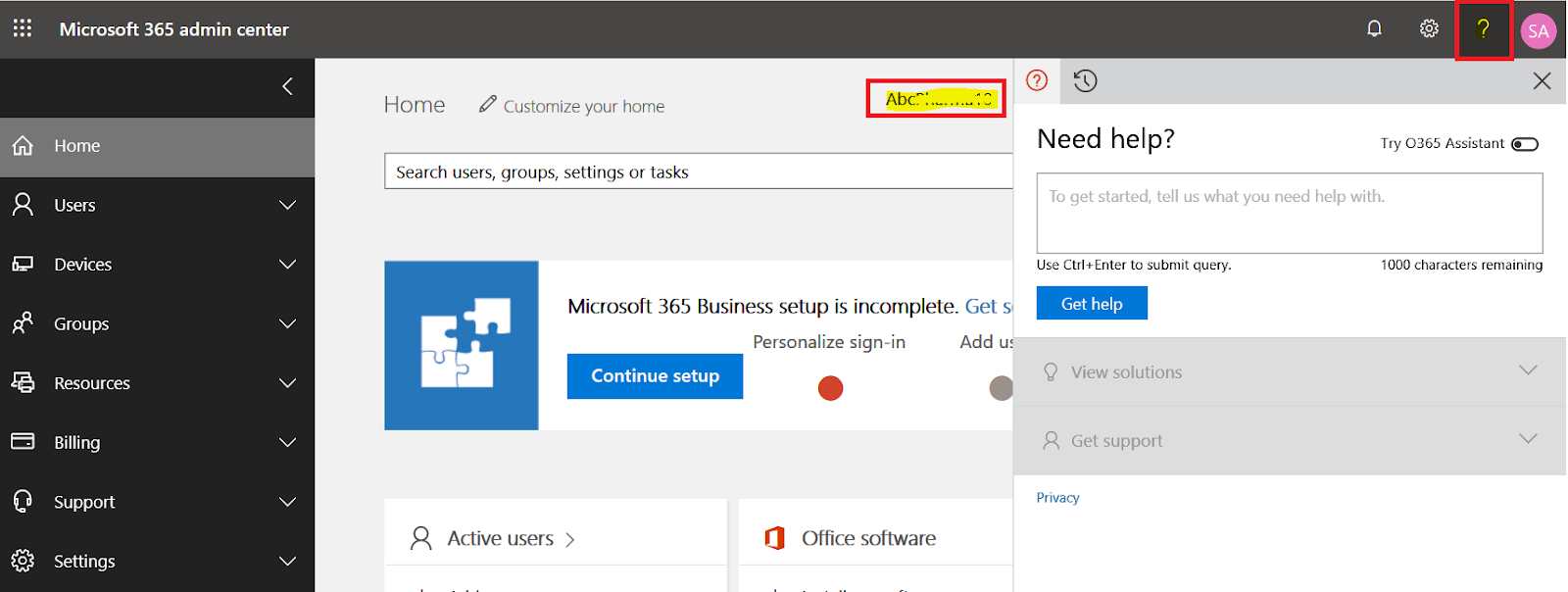Click the Continue setup button
The image size is (1568, 592).
(655, 376)
